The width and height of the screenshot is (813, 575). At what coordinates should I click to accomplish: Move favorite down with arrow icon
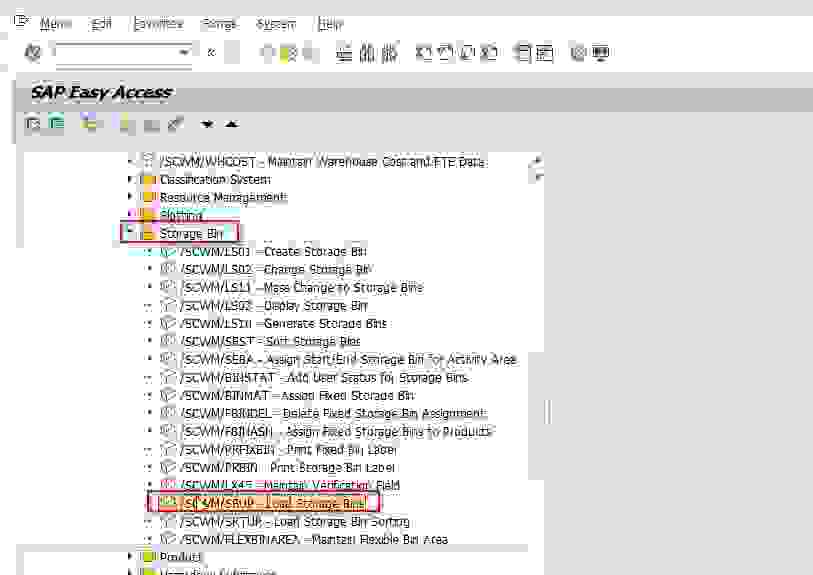tap(207, 124)
